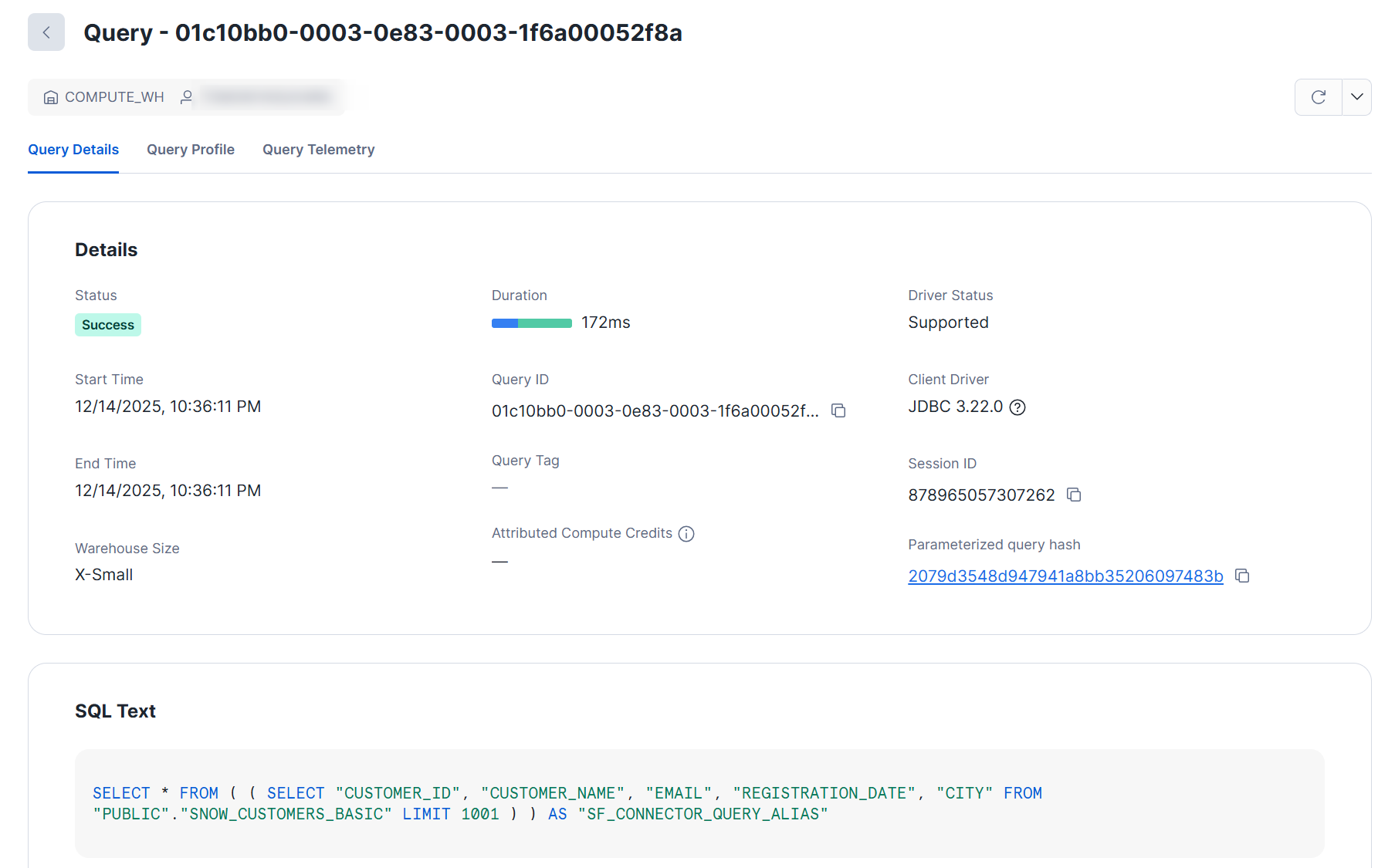Click the back arrow button
1378x868 pixels.
point(46,32)
